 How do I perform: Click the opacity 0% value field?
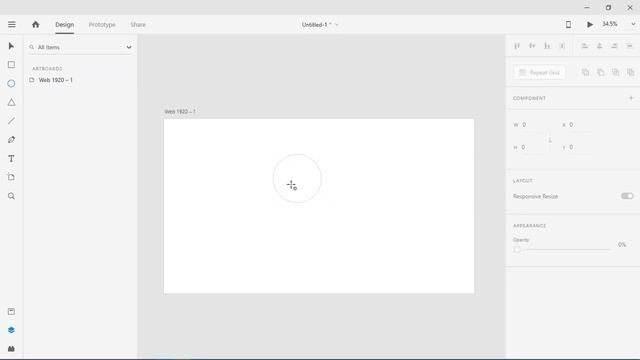(622, 244)
